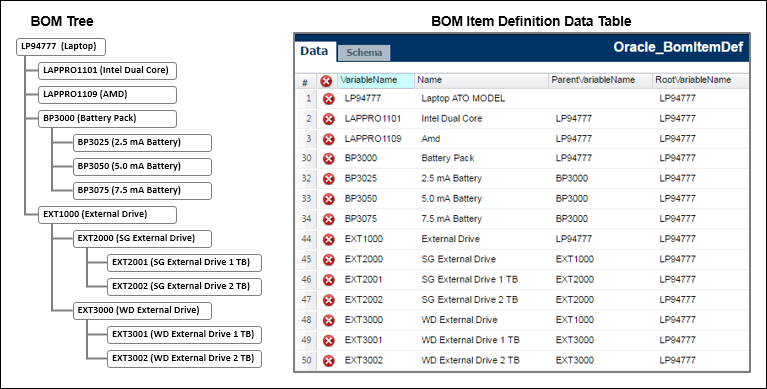This screenshot has width=767, height=389.
Task: Select the EXT2002 (SG External Drive 2 TB) node
Action: click(184, 287)
